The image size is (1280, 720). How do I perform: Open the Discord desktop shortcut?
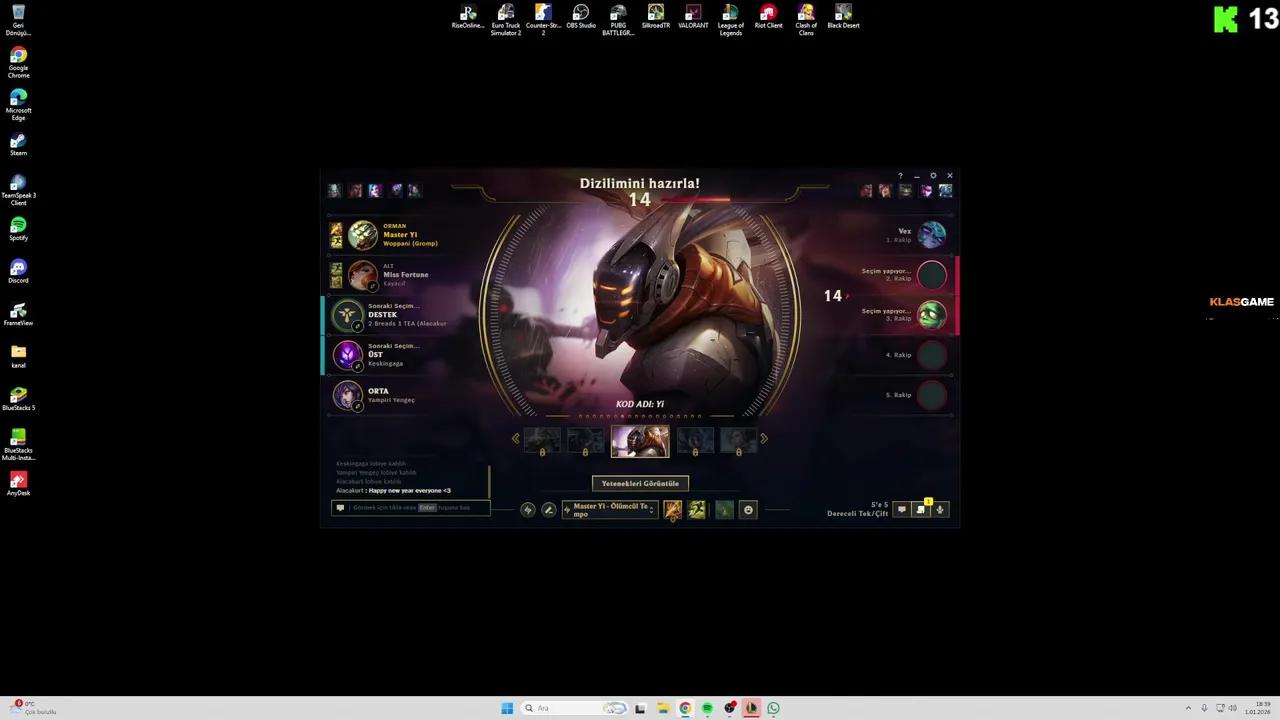pyautogui.click(x=18, y=271)
